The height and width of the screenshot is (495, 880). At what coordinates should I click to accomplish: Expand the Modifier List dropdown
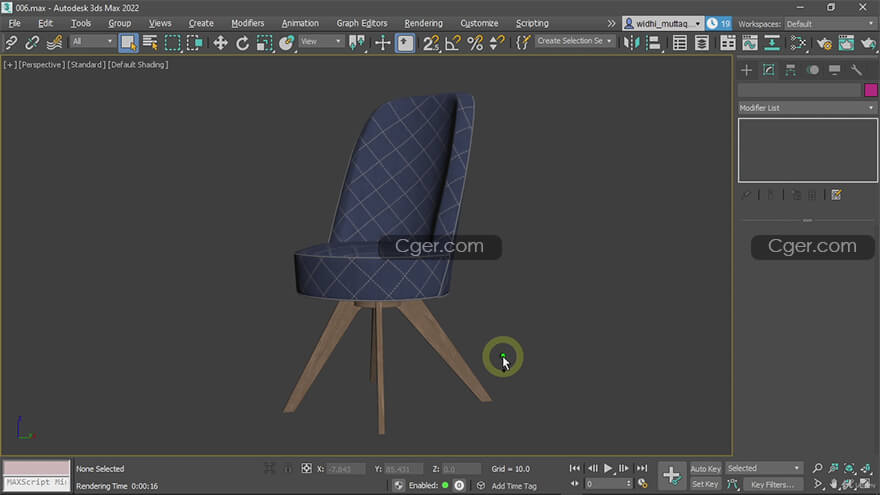tap(807, 108)
